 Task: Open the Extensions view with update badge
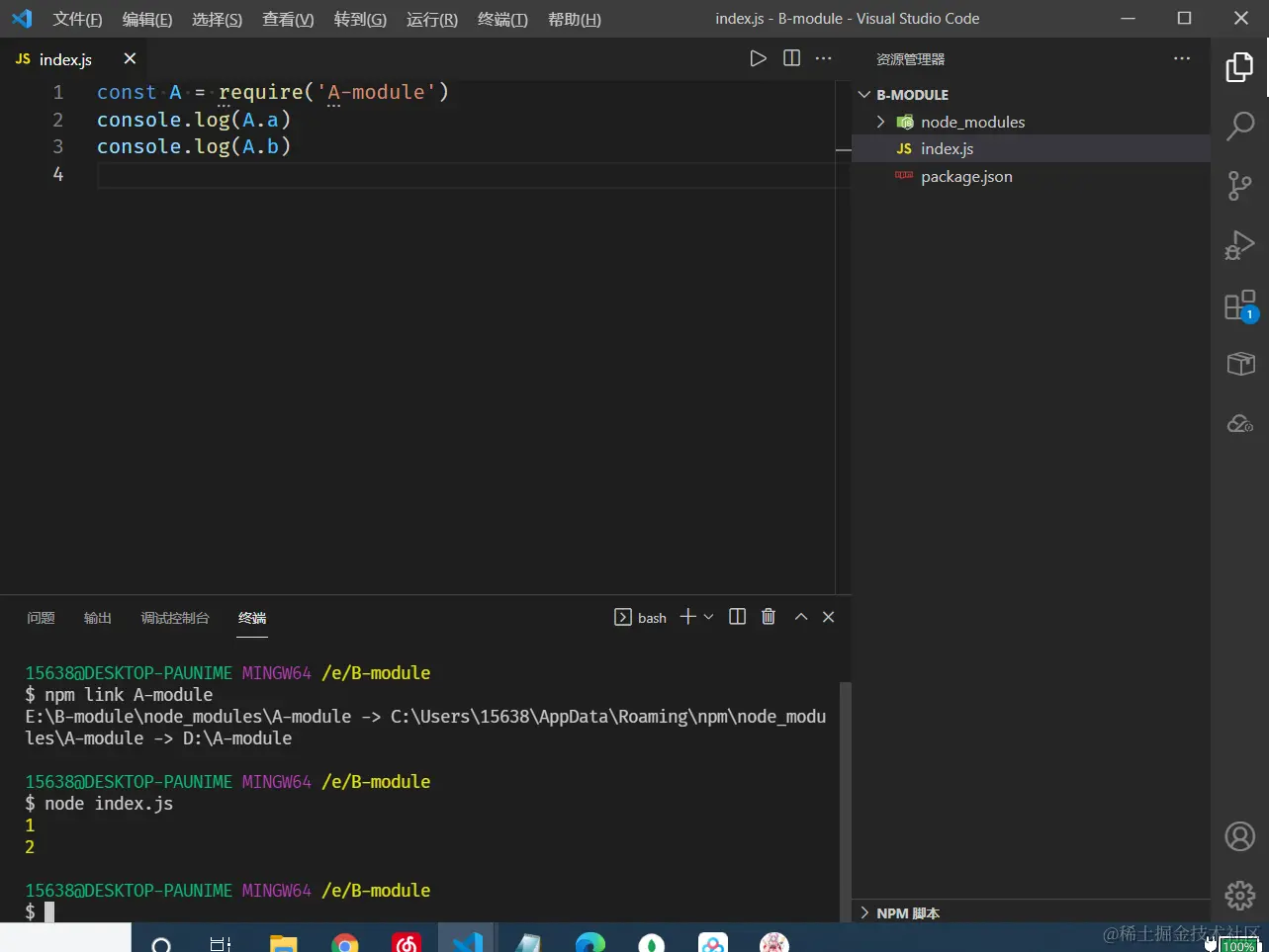1240,305
